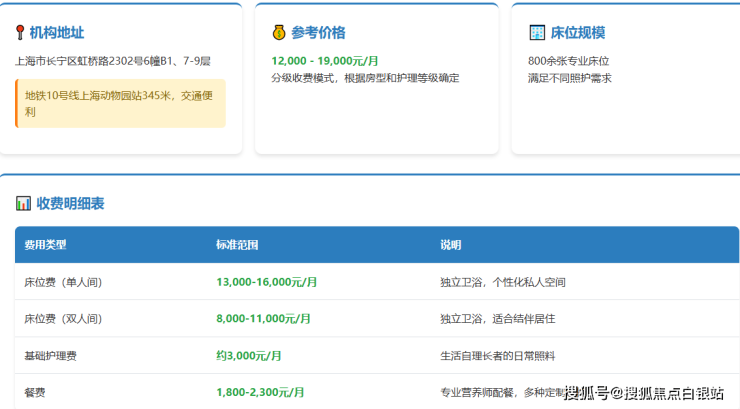Click the bar chart icon beside 收费明细表
This screenshot has width=740, height=409.
pyautogui.click(x=23, y=204)
